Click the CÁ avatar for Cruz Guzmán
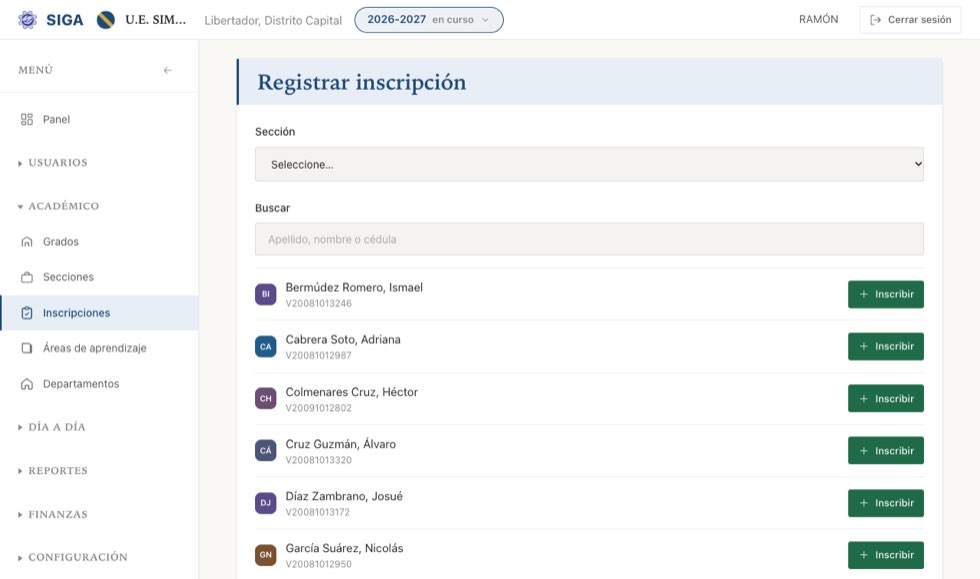Image resolution: width=980 pixels, height=579 pixels. (x=266, y=450)
